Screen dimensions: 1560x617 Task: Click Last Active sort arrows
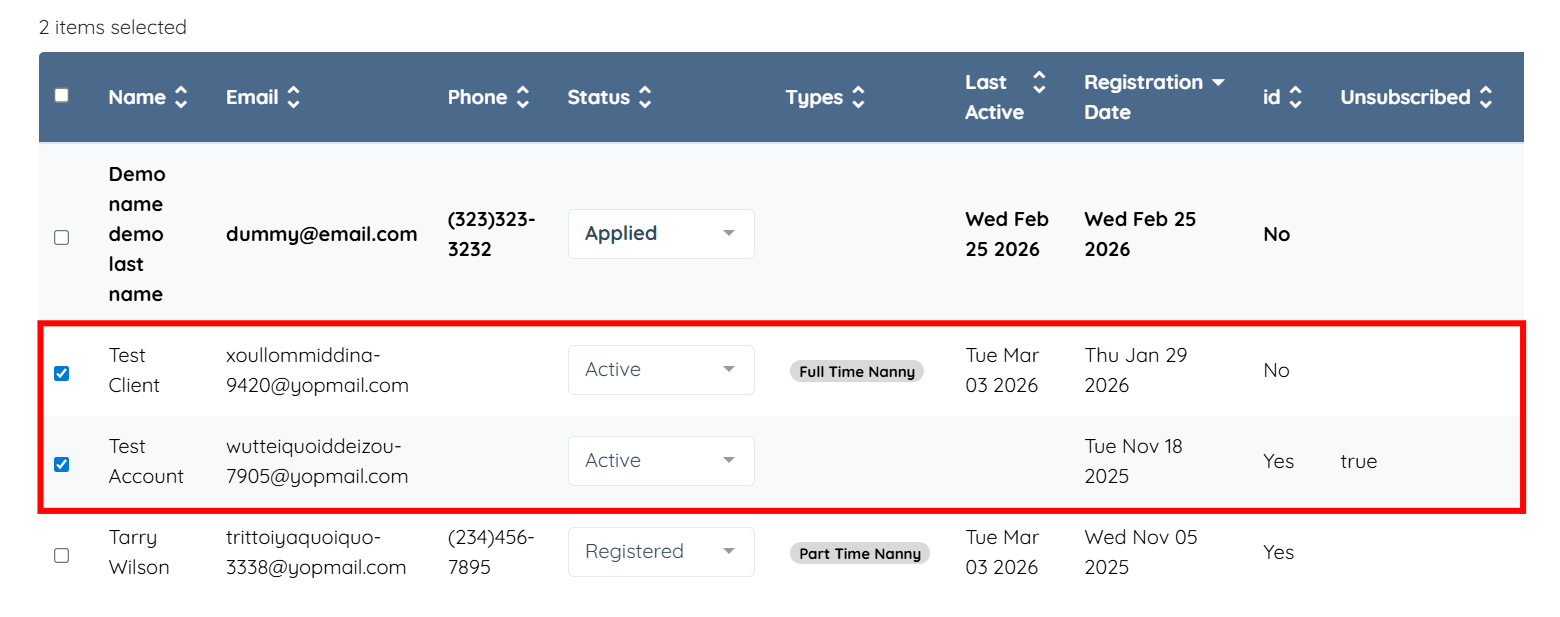[1039, 82]
